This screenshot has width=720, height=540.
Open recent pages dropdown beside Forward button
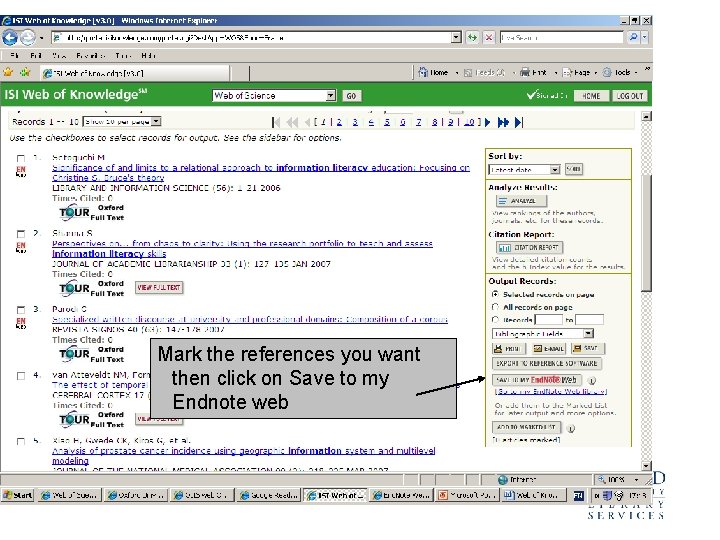[x=41, y=38]
